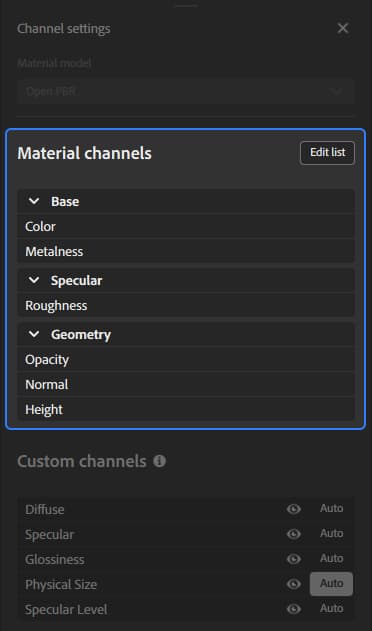372x631 pixels.
Task: Open Auto format for Physical Size
Action: point(331,584)
